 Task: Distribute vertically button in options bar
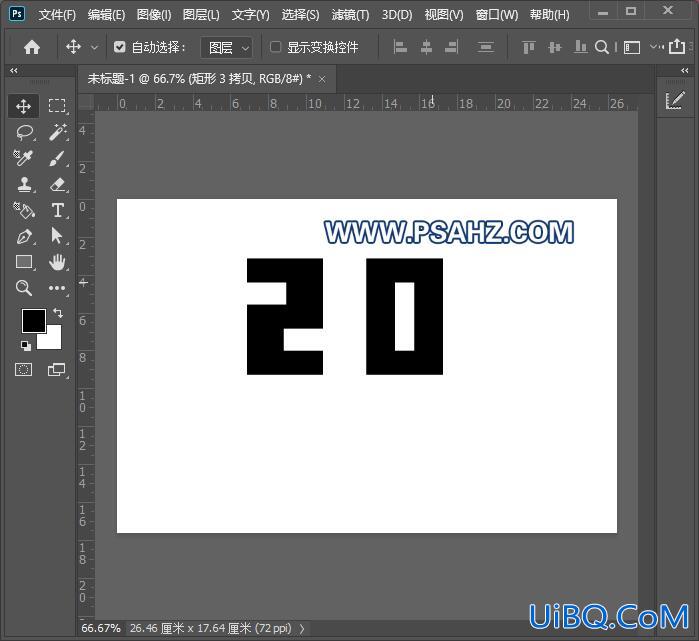pos(485,47)
